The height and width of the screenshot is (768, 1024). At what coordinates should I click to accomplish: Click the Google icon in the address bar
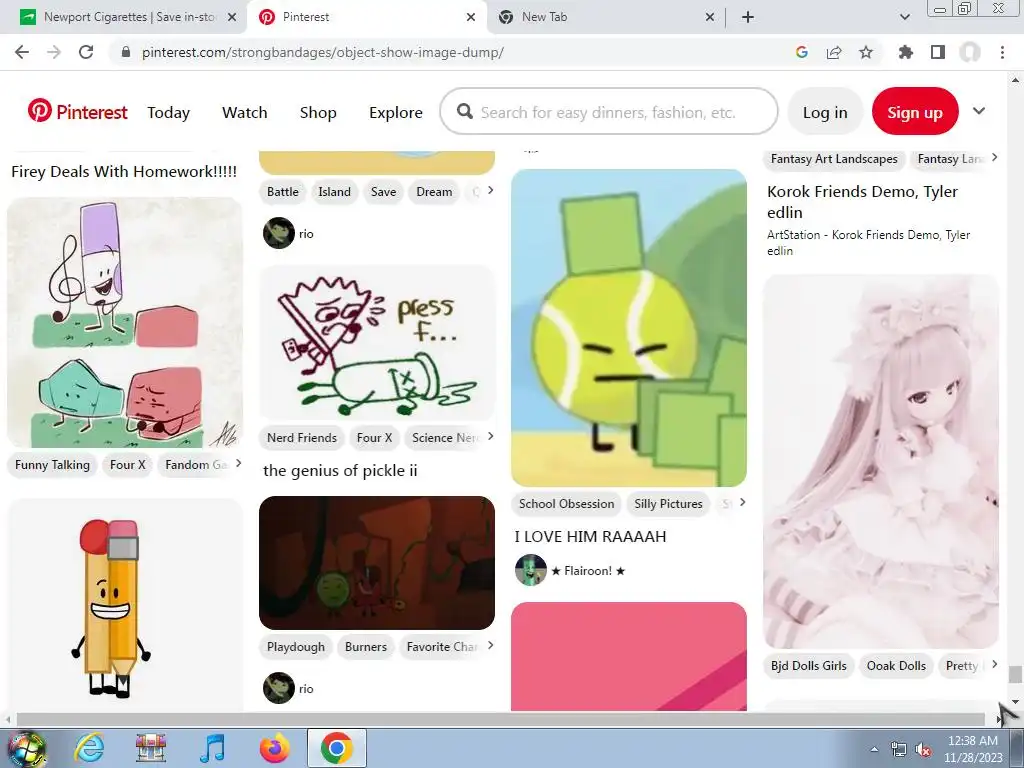click(x=802, y=52)
